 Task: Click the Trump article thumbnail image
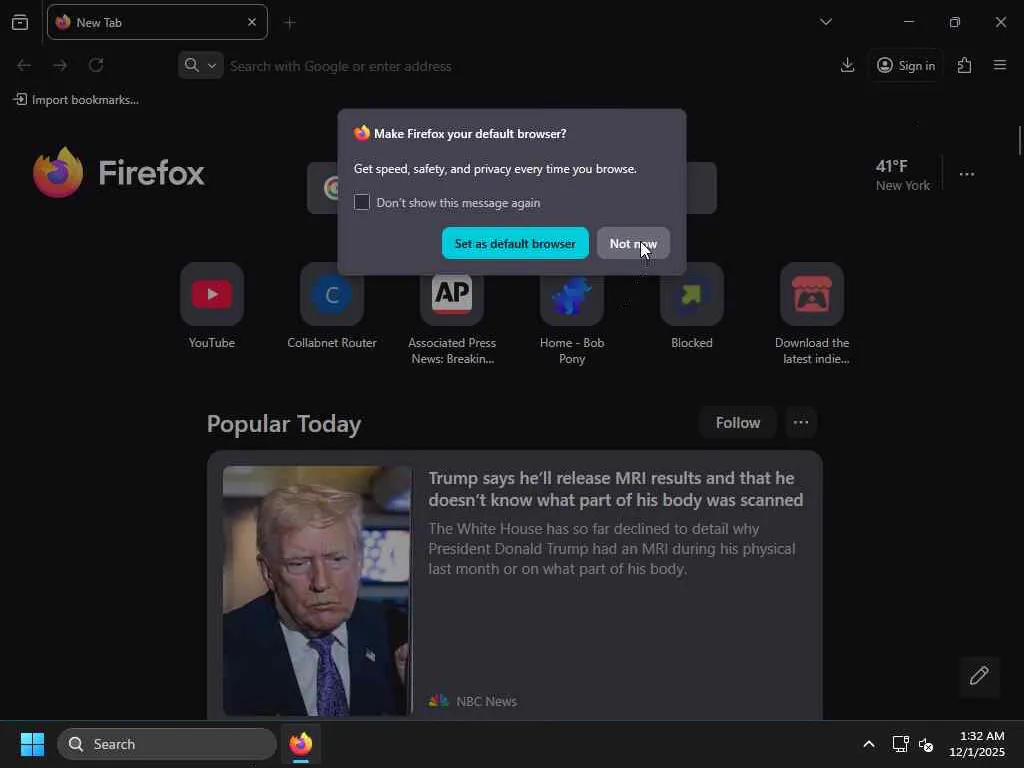pyautogui.click(x=317, y=590)
